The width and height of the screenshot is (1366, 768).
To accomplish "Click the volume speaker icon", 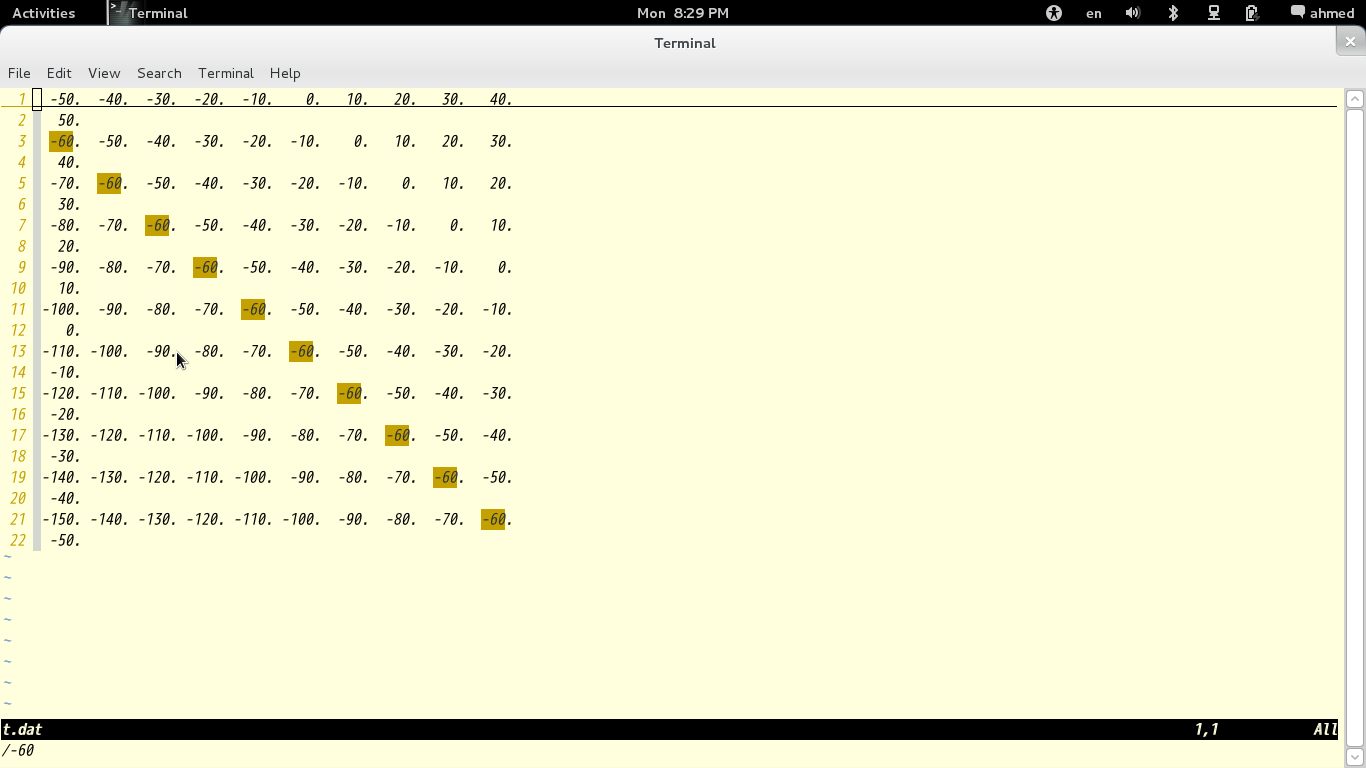I will [x=1133, y=13].
